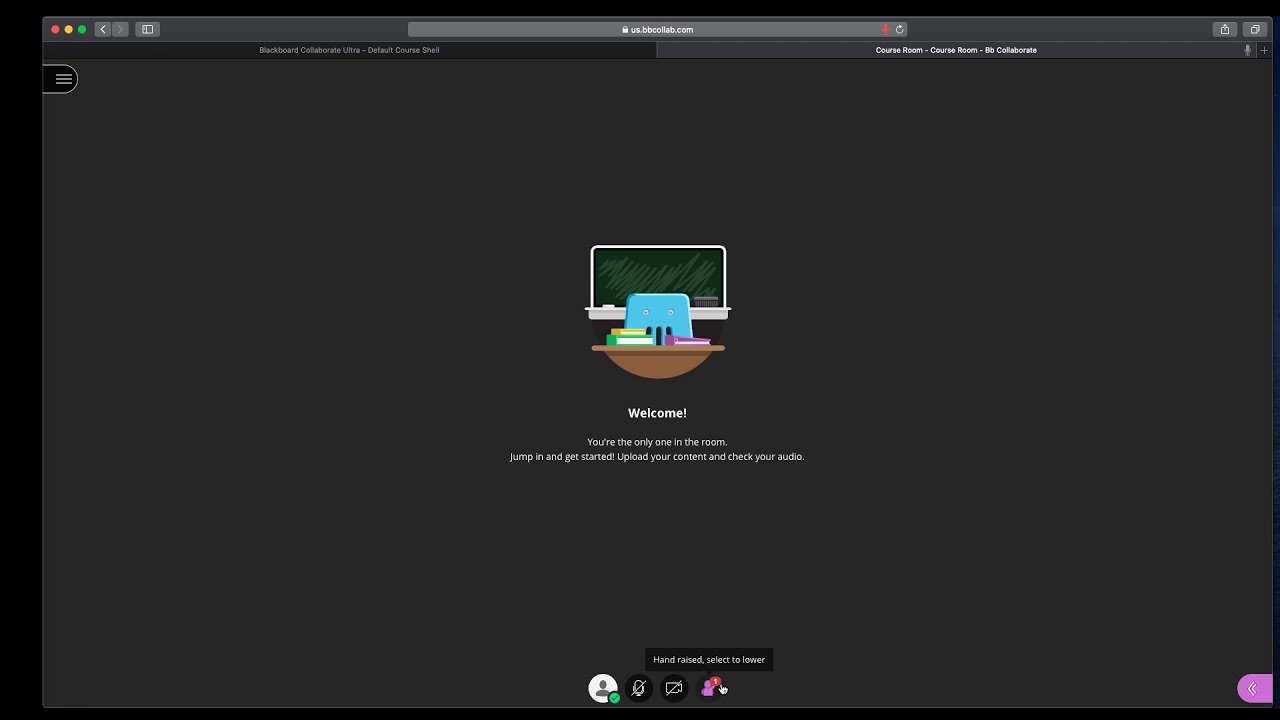This screenshot has width=1280, height=720.
Task: Enter full screen using the green button
Action: point(82,30)
